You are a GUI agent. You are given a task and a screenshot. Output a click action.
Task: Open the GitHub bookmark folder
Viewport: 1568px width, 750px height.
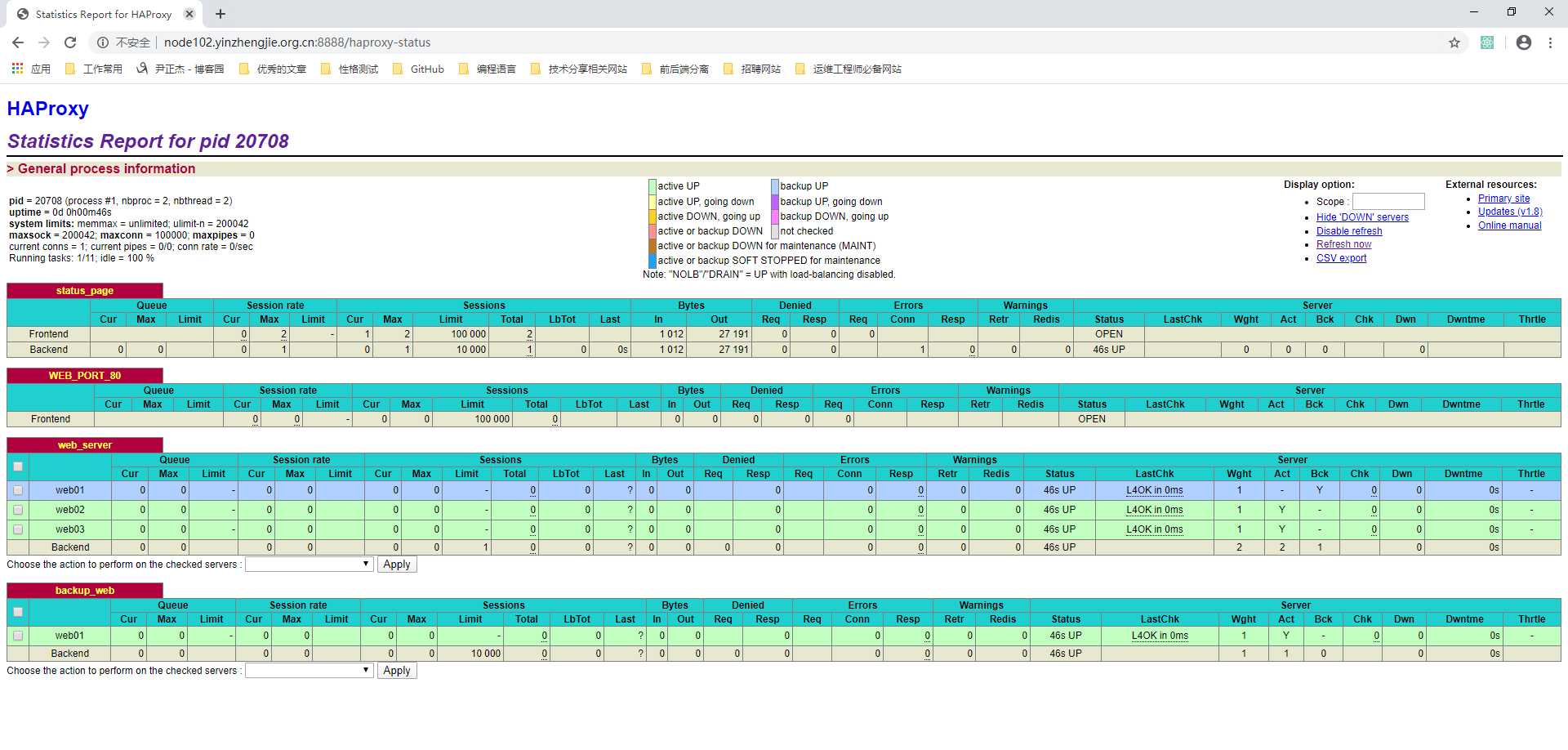[418, 69]
